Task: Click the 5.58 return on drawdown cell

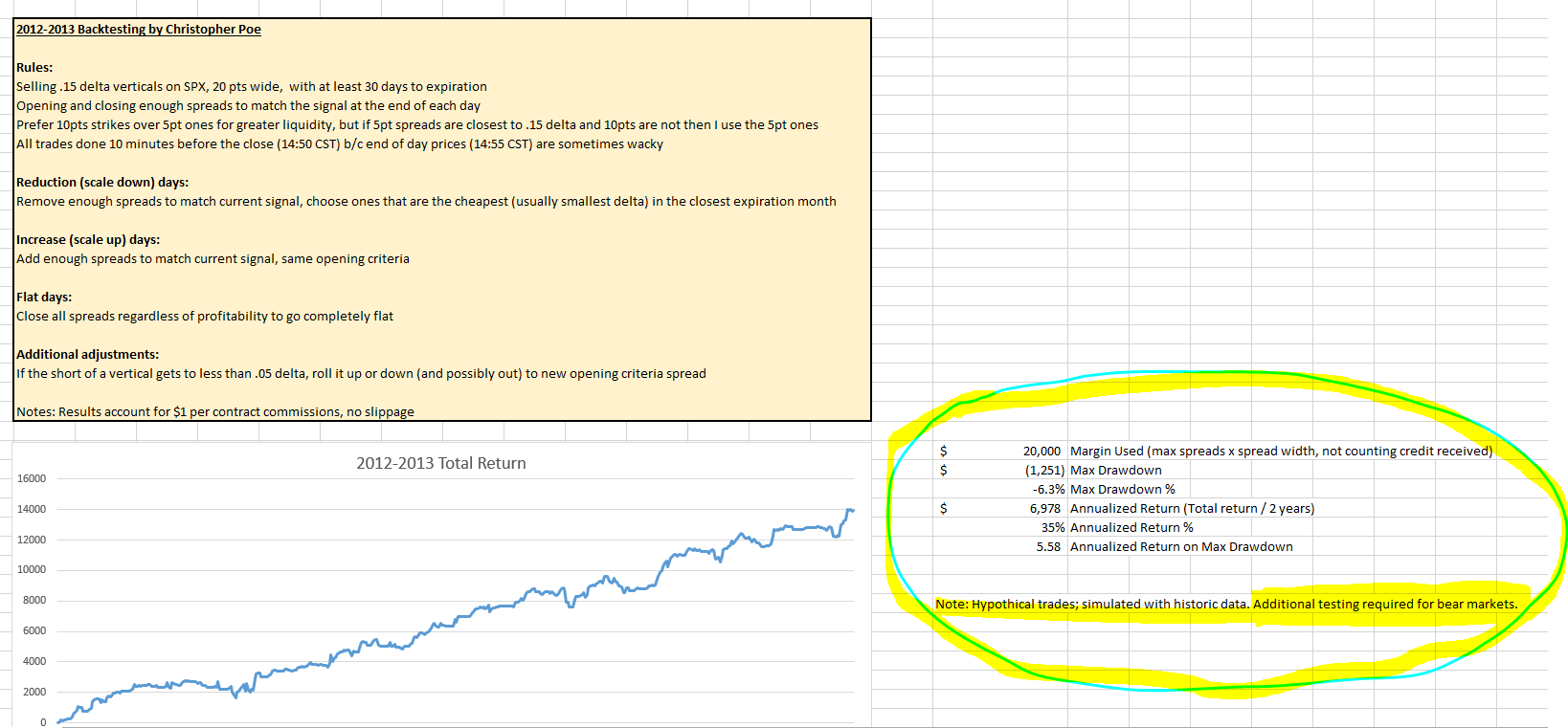Action: (1048, 547)
